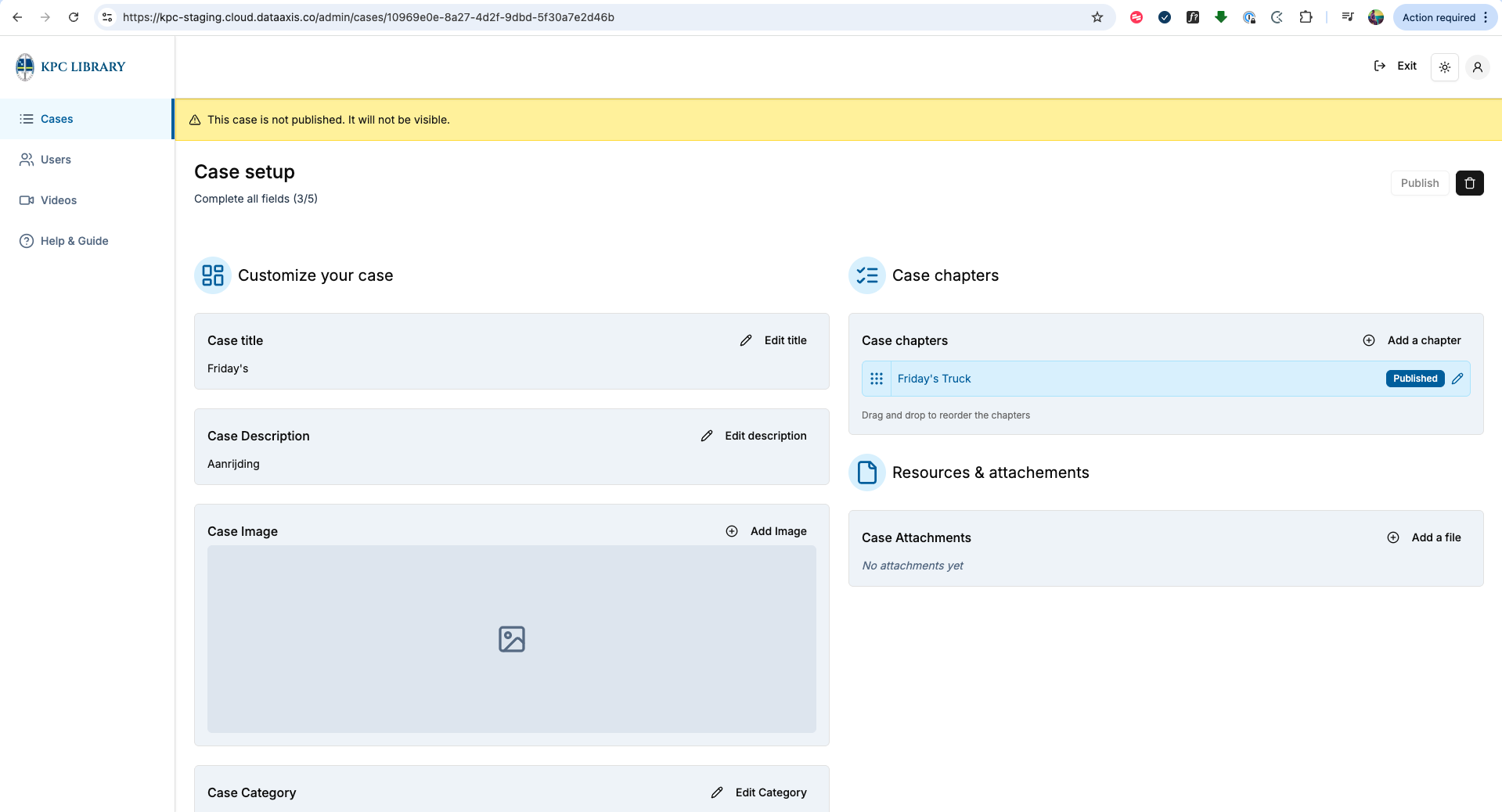Click the Case chapters checklist icon

867,275
